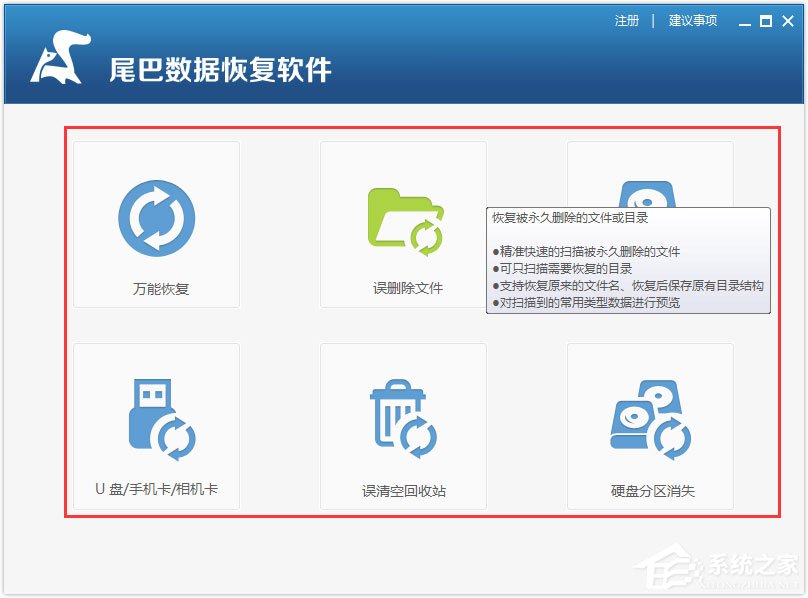Click the 尾巴数据恢复软件 title text
The height and width of the screenshot is (598, 808).
pos(220,69)
